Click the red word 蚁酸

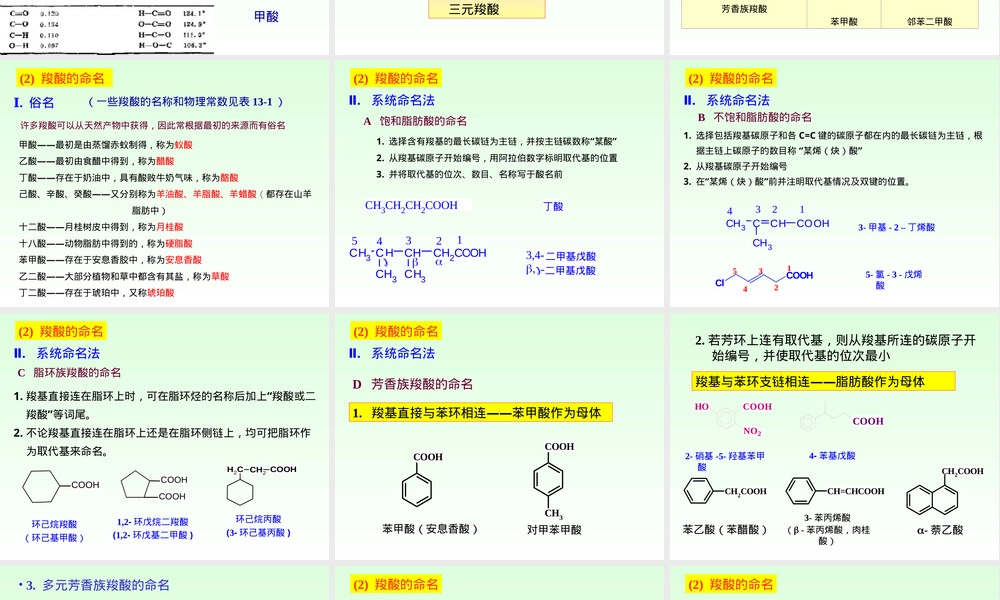(184, 145)
